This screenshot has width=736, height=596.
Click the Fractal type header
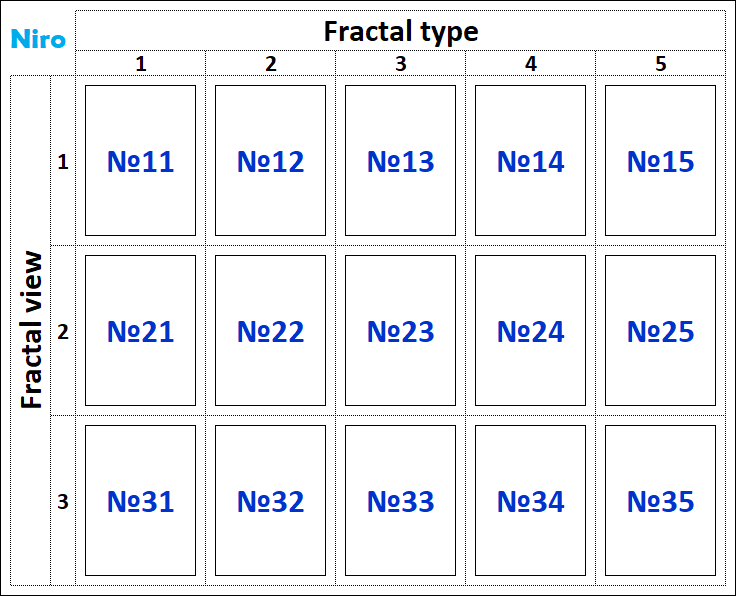[x=400, y=31]
